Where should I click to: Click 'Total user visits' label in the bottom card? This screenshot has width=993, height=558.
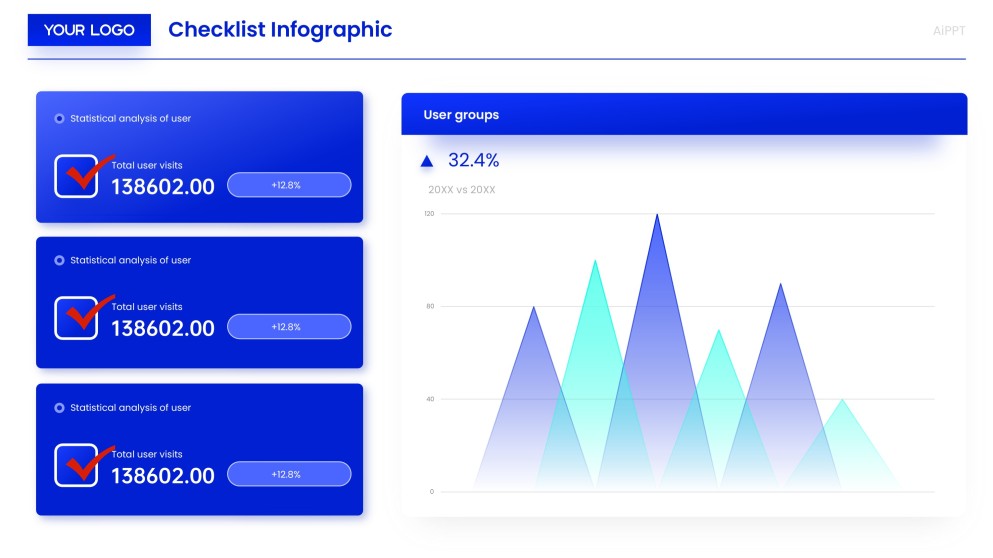(x=147, y=454)
